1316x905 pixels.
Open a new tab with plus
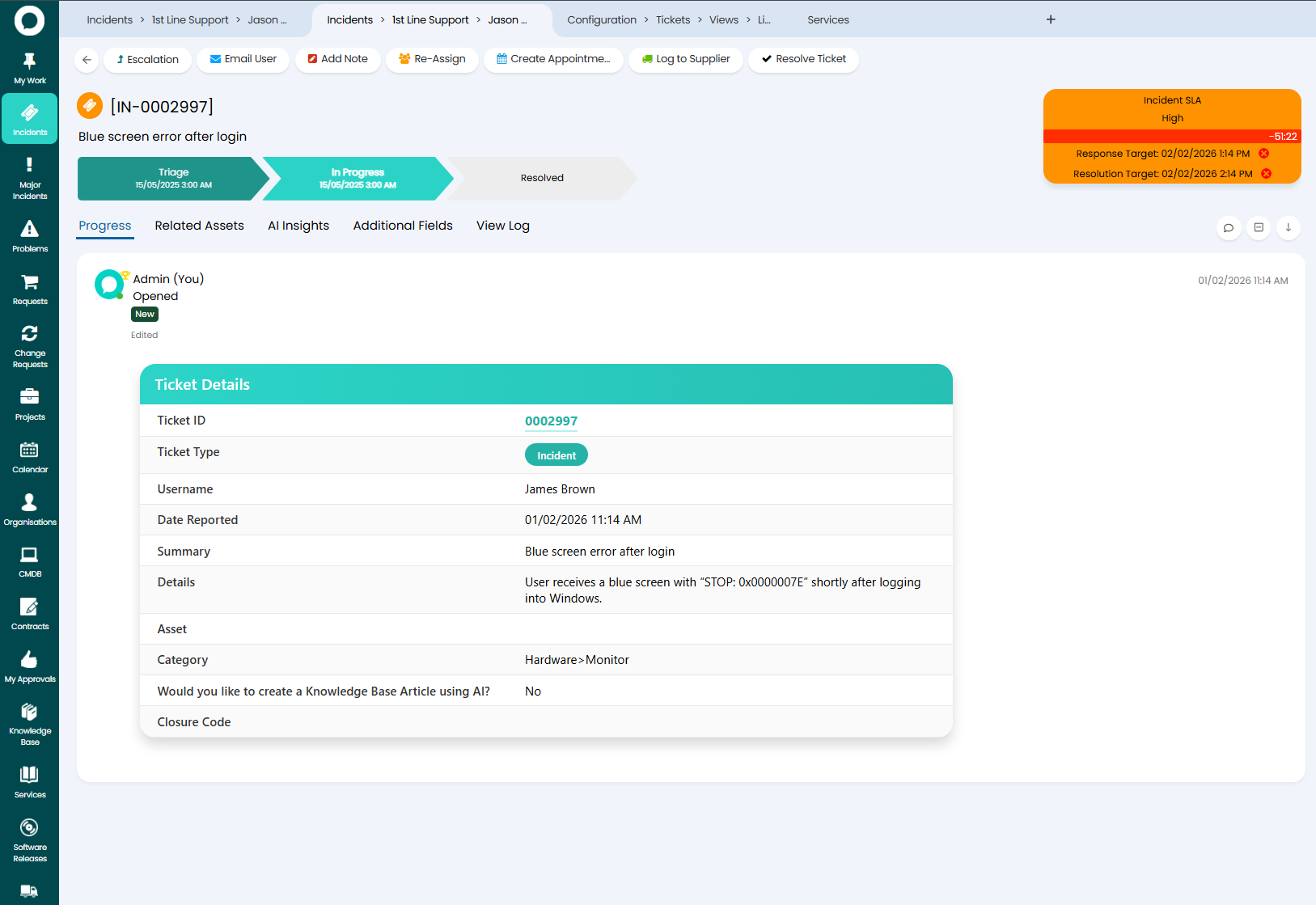(x=1051, y=19)
